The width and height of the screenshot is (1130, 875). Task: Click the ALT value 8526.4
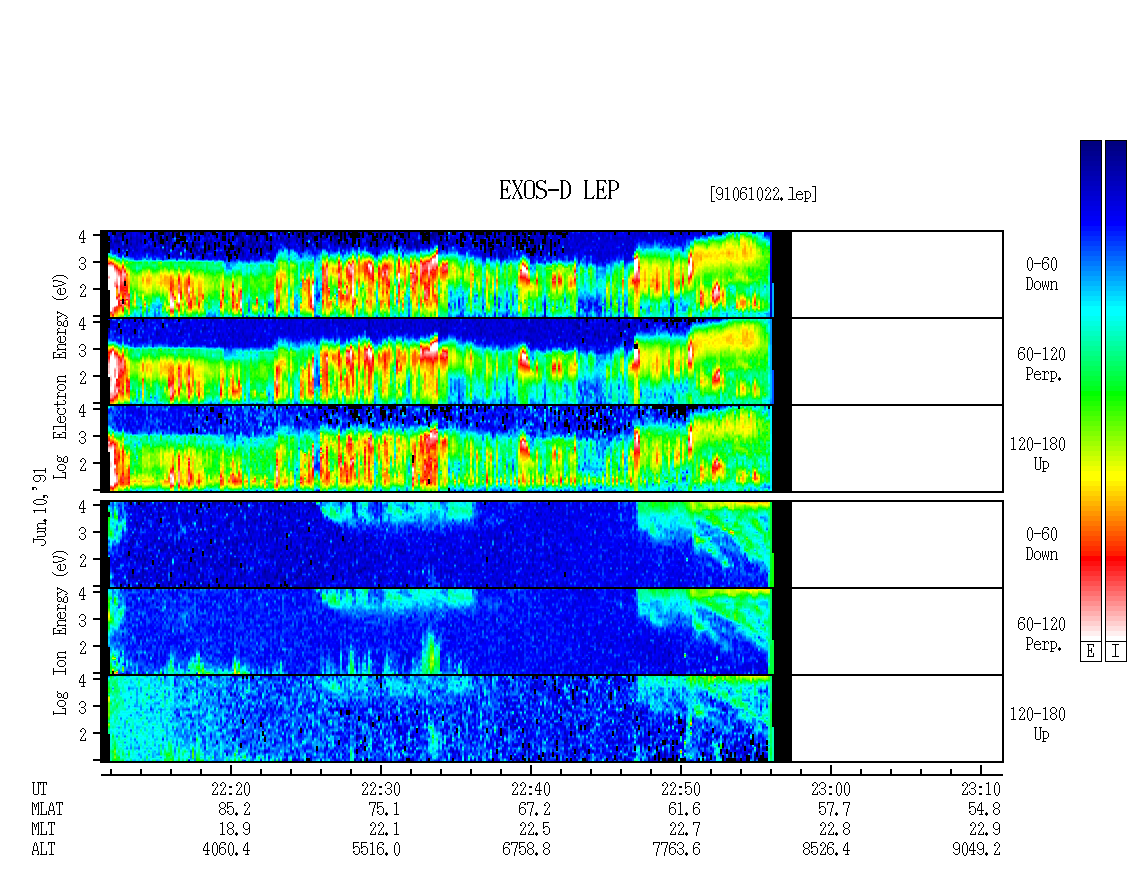827,850
